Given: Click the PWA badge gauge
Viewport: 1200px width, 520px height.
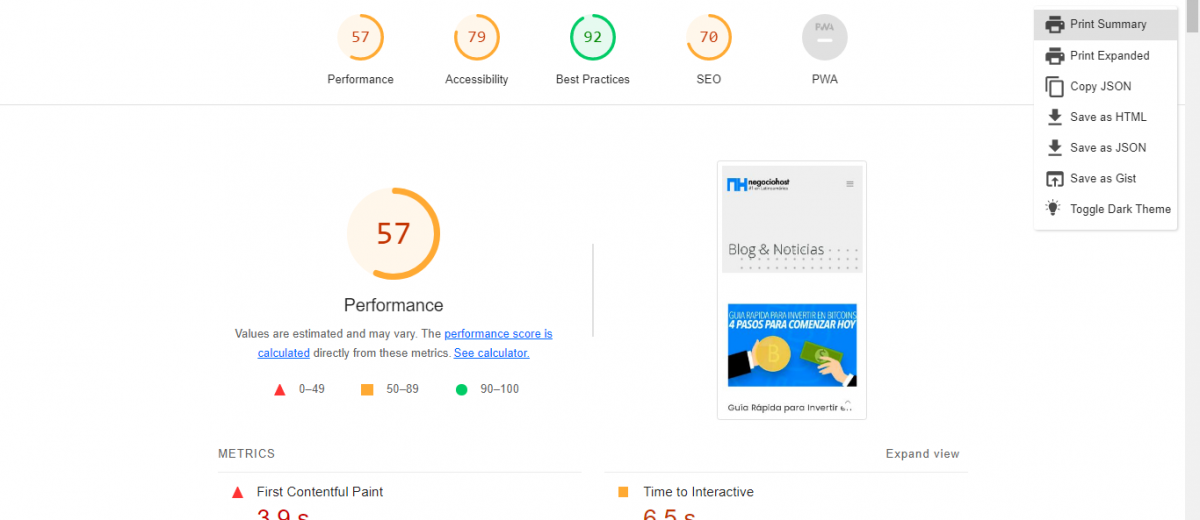Looking at the screenshot, I should tap(824, 38).
